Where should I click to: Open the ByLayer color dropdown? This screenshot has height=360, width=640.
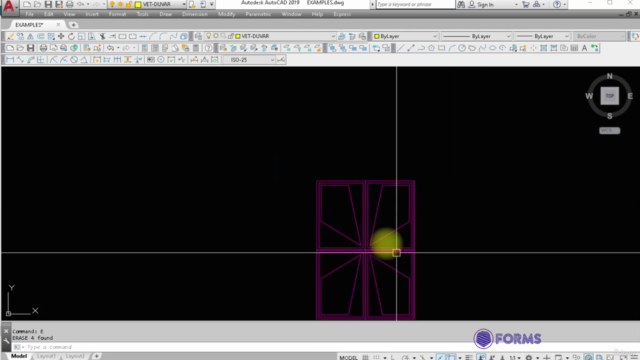point(435,36)
